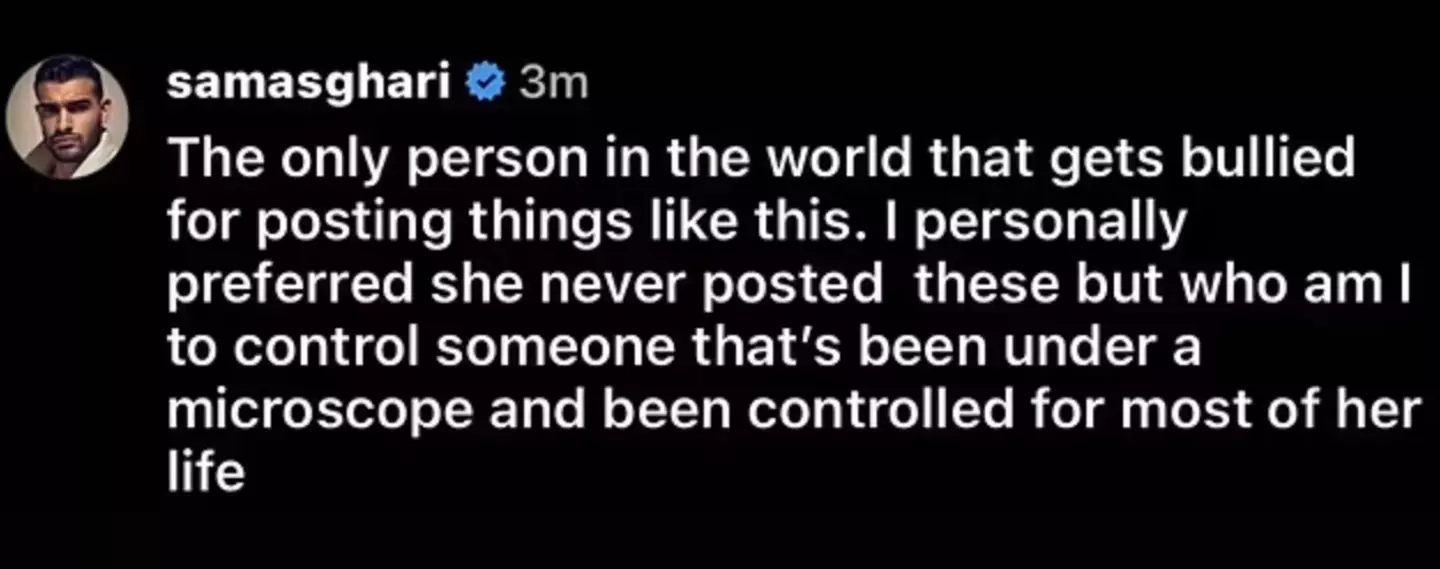Click the blue verified badge icon
The width and height of the screenshot is (1440, 569).
click(488, 85)
